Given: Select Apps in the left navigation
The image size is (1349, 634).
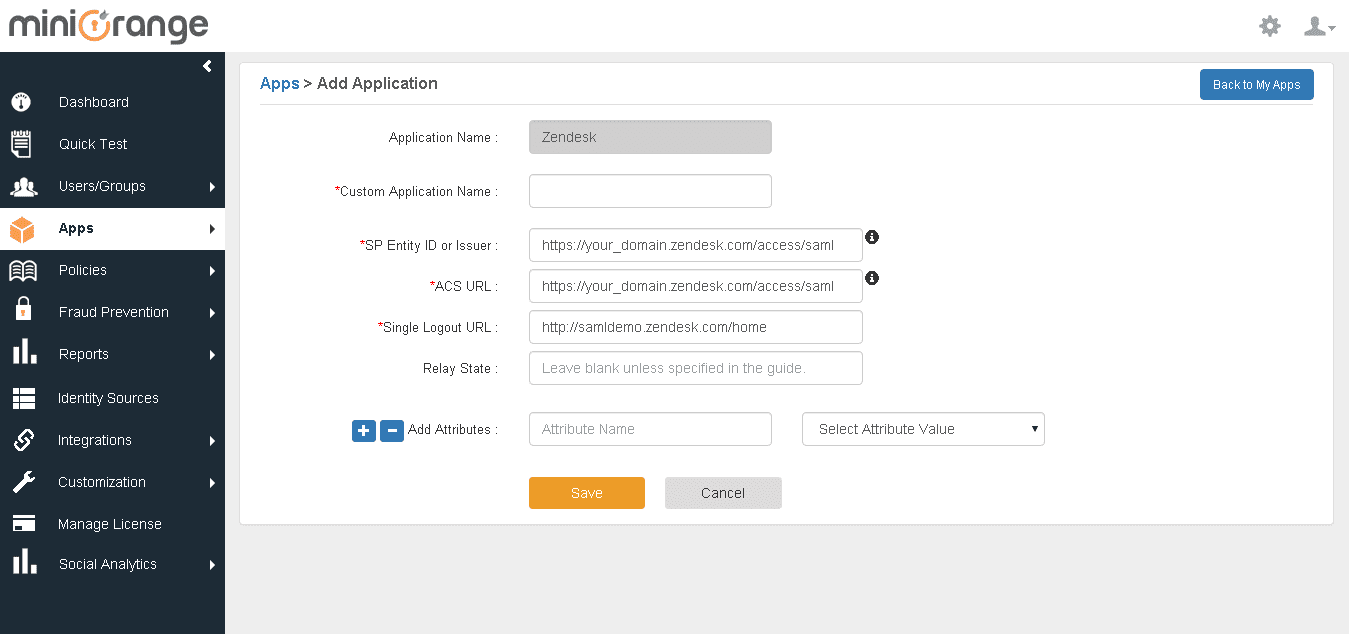Looking at the screenshot, I should point(75,227).
